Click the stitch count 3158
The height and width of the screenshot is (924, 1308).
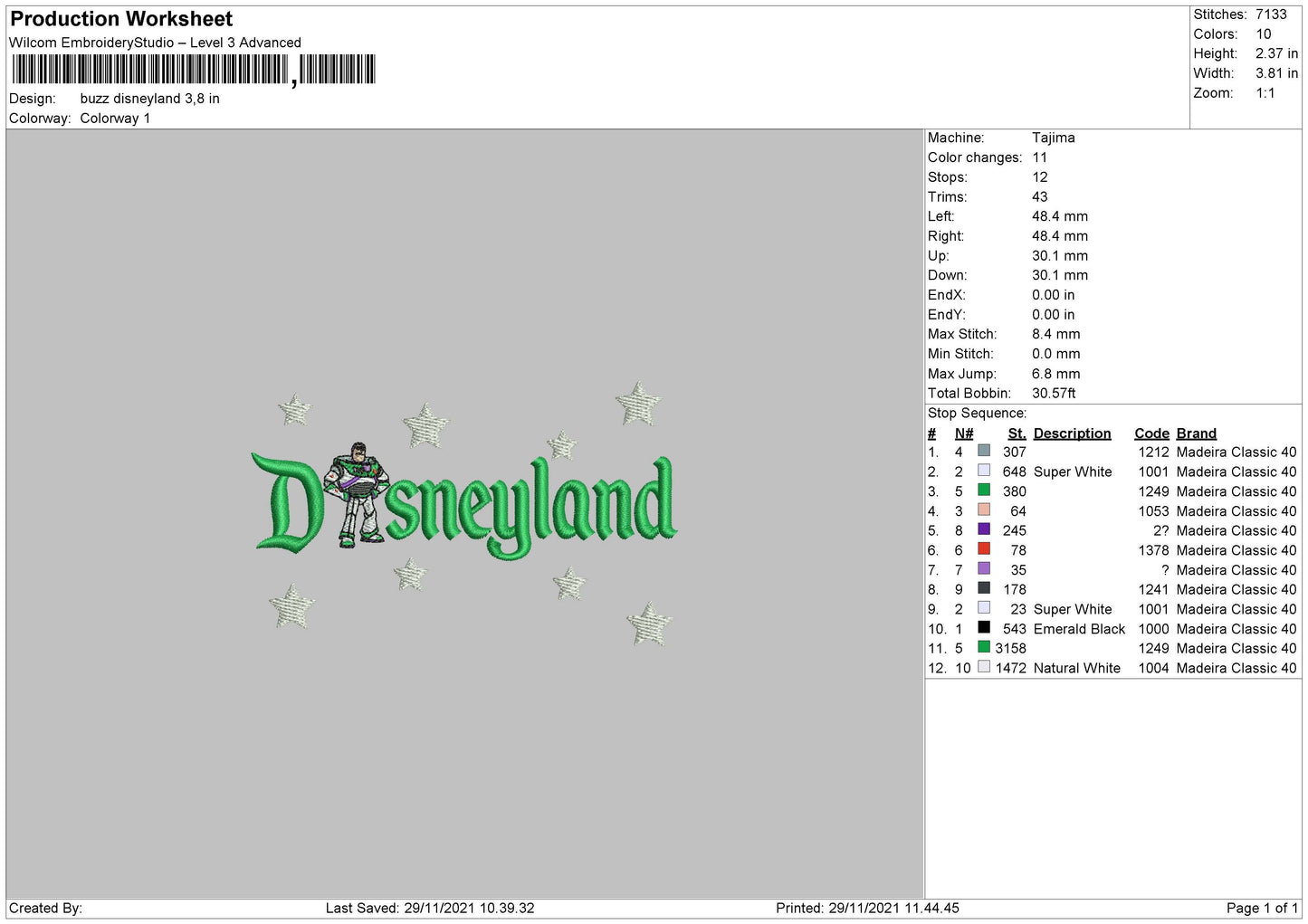coord(1011,649)
